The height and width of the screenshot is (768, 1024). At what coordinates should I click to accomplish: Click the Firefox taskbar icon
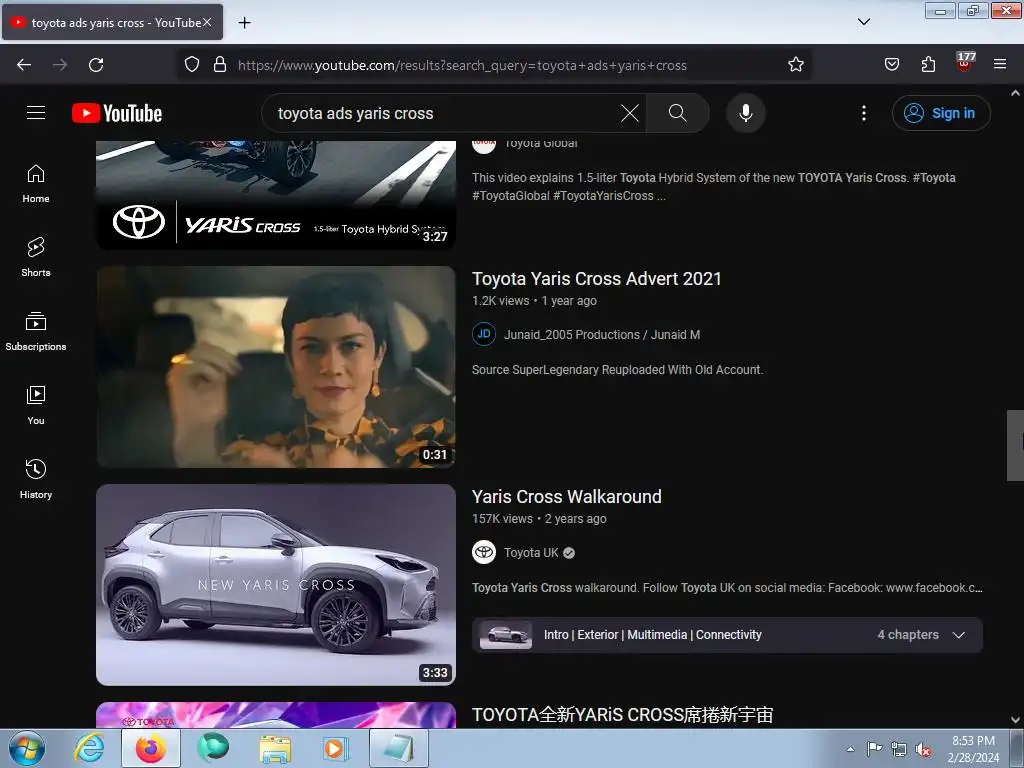(151, 748)
